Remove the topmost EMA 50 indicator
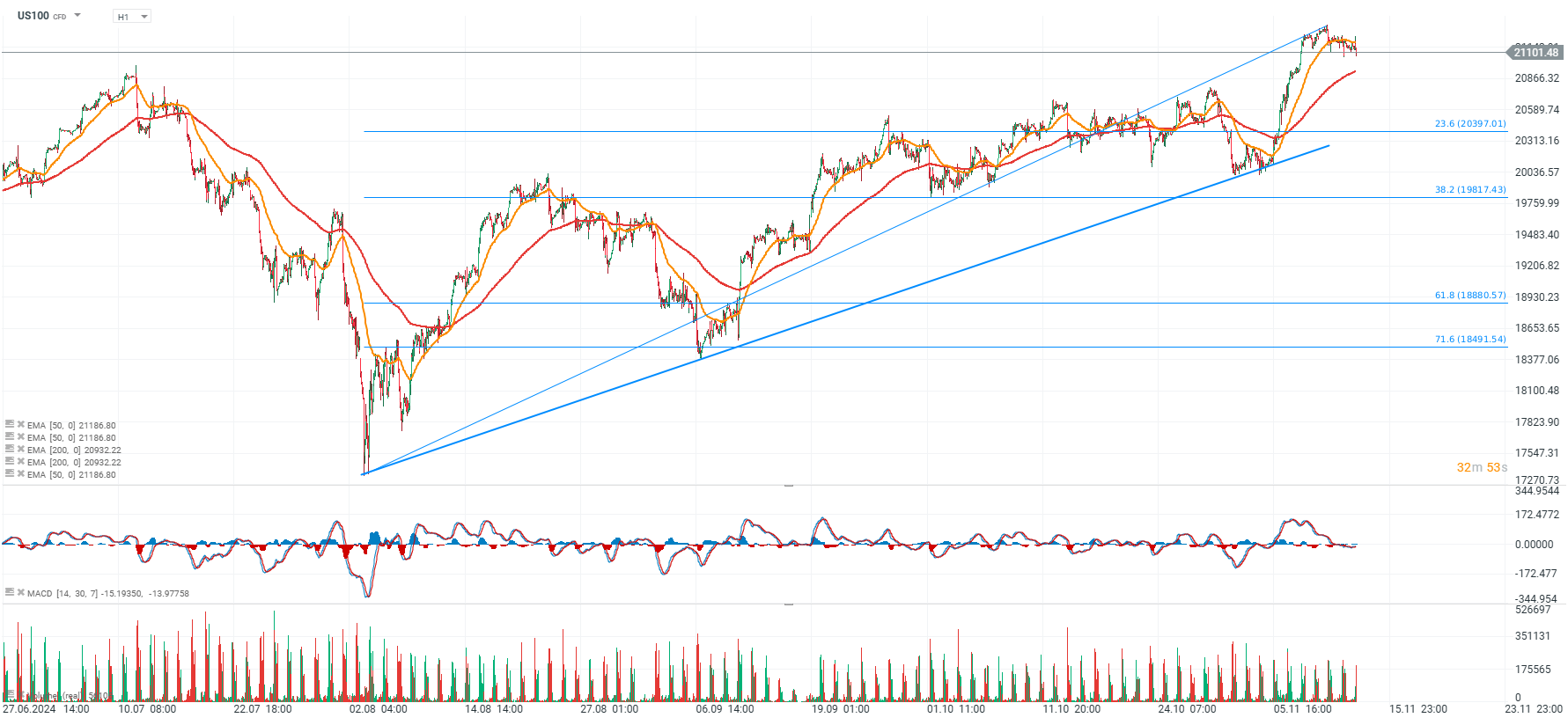Image resolution: width=1568 pixels, height=725 pixels. tap(20, 424)
